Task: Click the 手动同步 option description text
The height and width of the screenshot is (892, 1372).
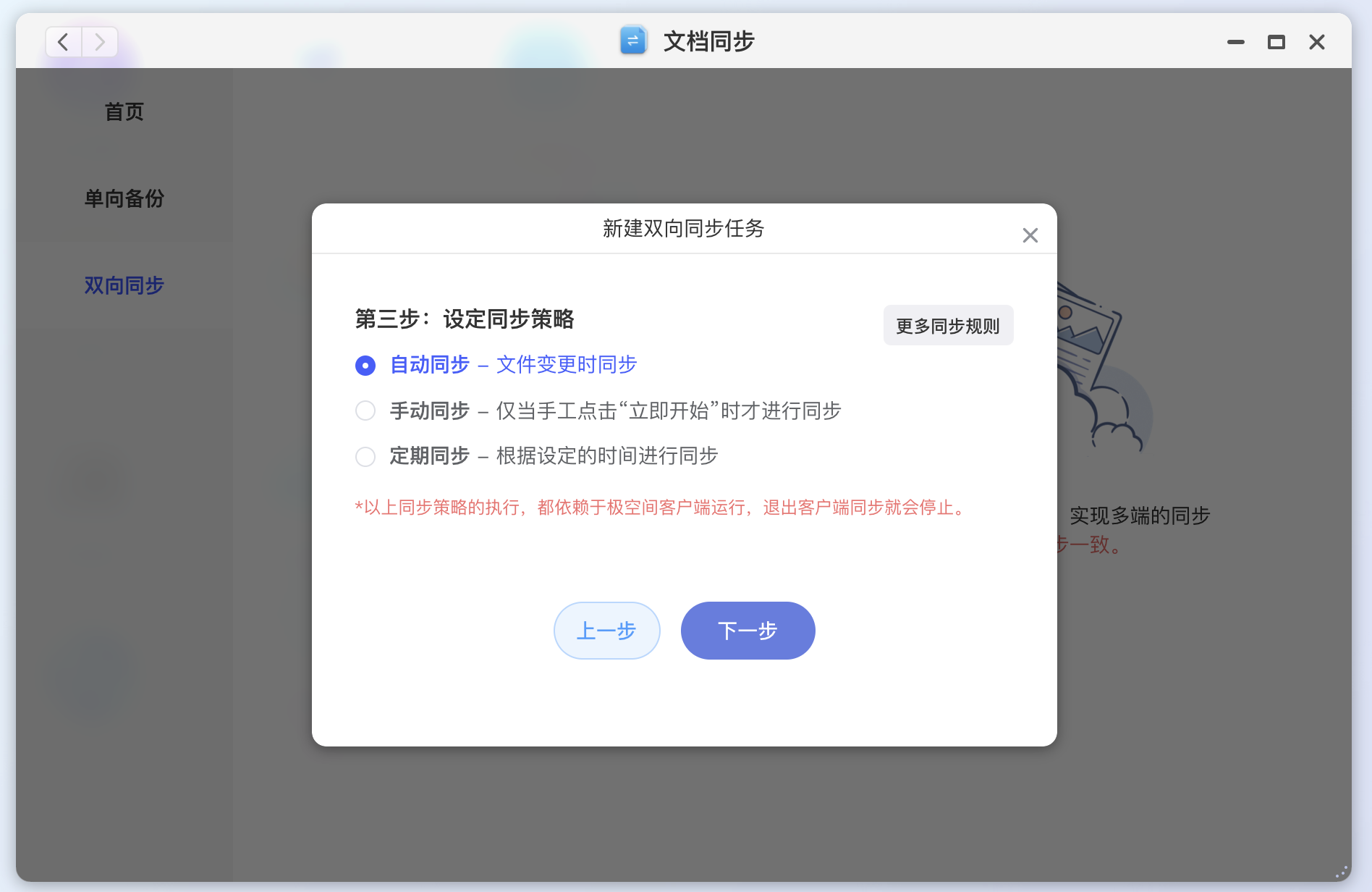Action: (x=669, y=411)
